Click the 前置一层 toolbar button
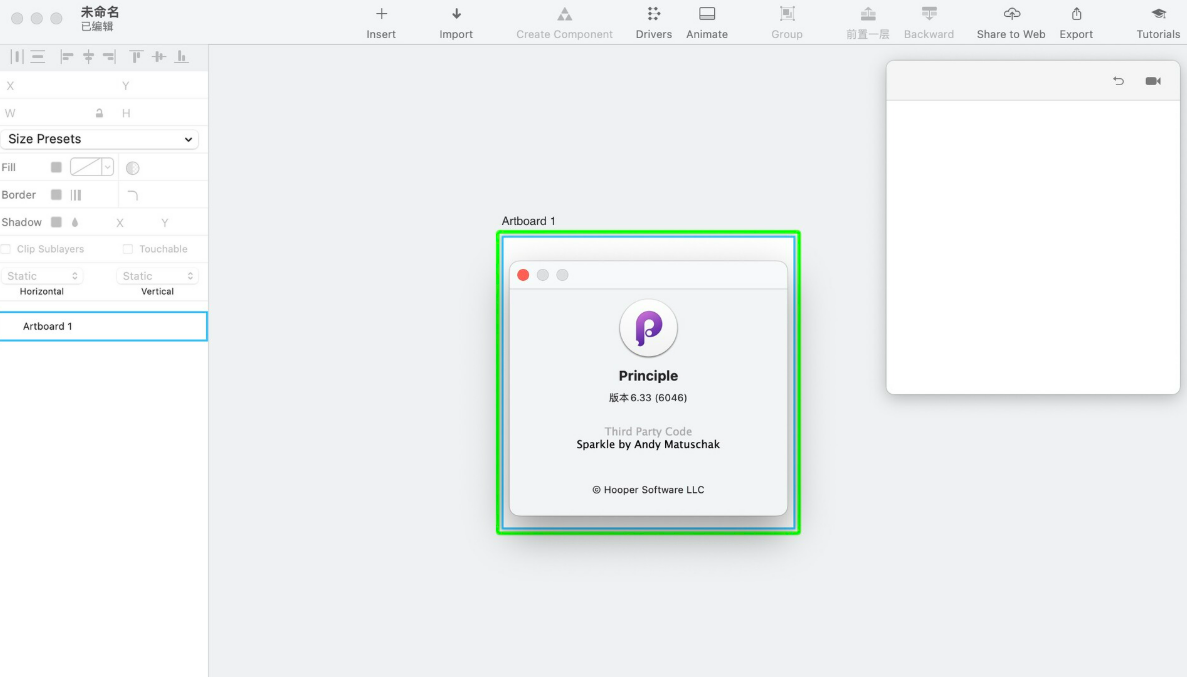The image size is (1187, 677). (868, 23)
